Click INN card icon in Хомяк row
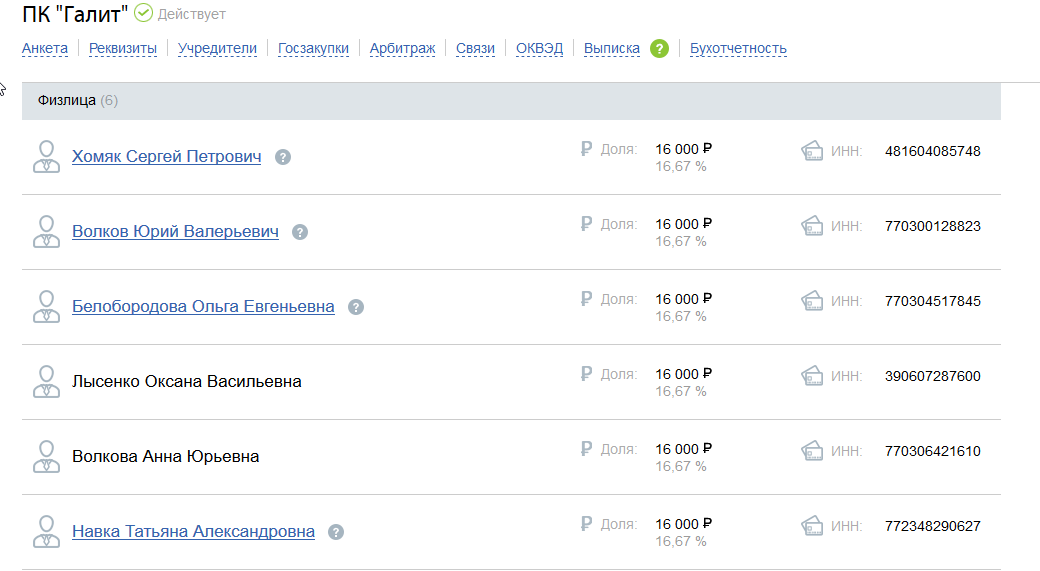 click(812, 151)
